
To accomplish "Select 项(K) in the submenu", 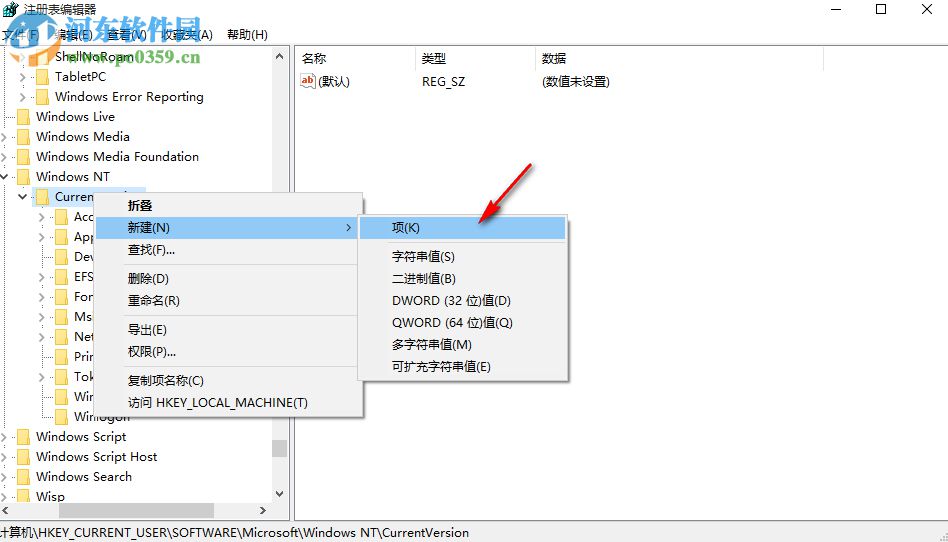I will [x=463, y=228].
